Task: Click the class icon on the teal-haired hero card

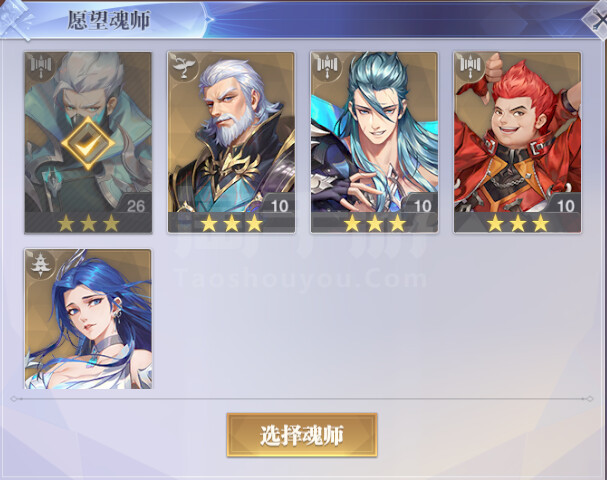Action: pos(326,66)
